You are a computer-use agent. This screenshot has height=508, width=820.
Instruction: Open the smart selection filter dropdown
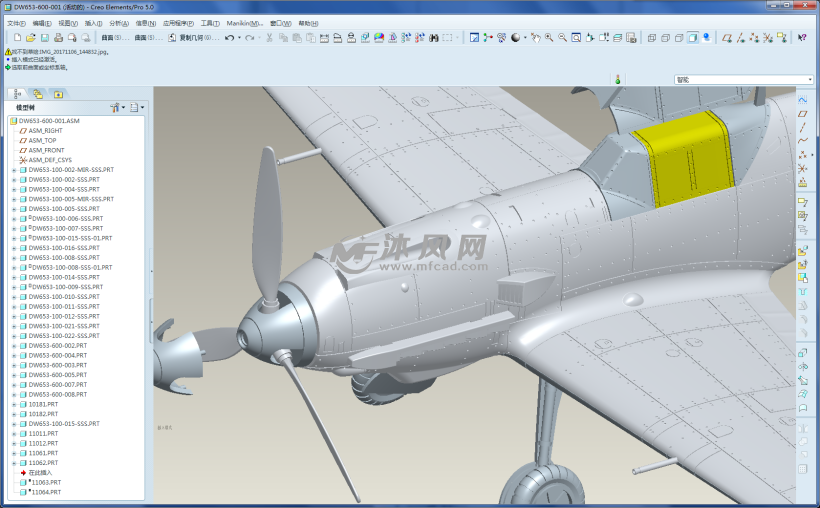pyautogui.click(x=810, y=80)
